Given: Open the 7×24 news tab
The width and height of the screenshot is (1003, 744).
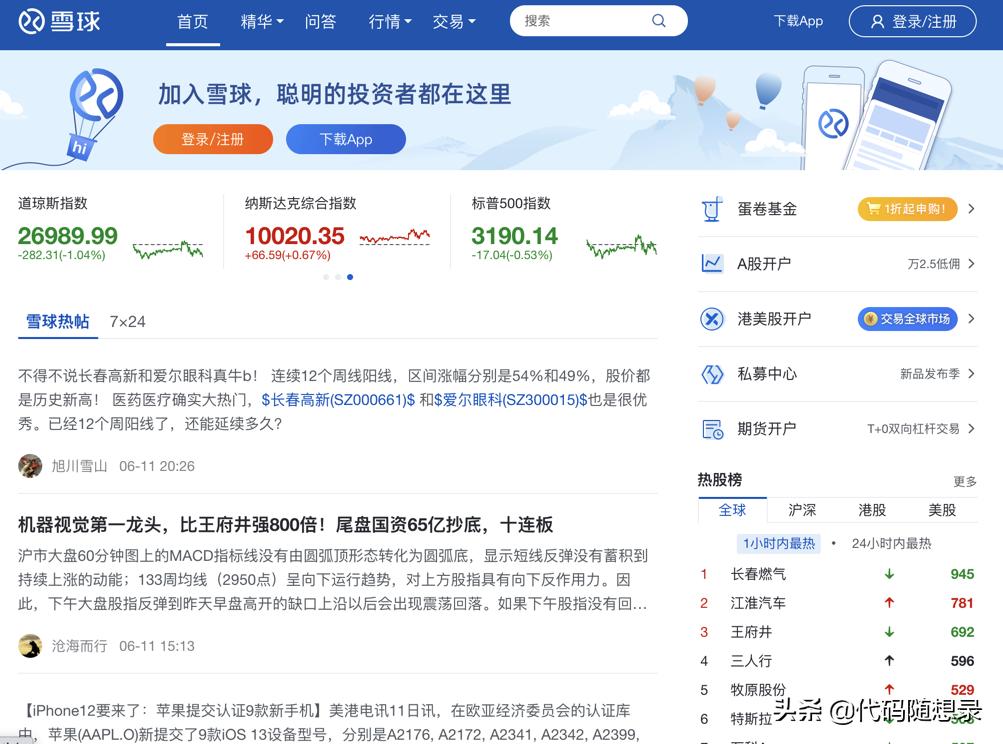Looking at the screenshot, I should point(127,322).
